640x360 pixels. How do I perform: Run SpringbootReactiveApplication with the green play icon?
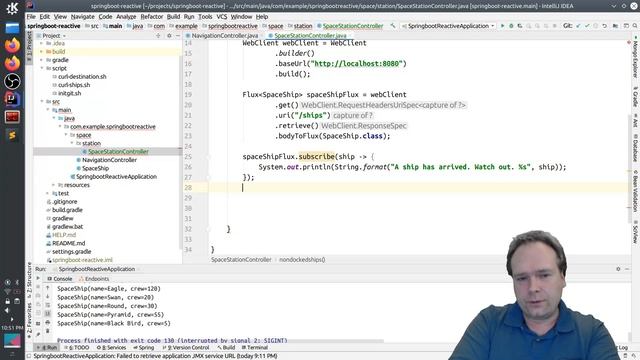[502, 26]
